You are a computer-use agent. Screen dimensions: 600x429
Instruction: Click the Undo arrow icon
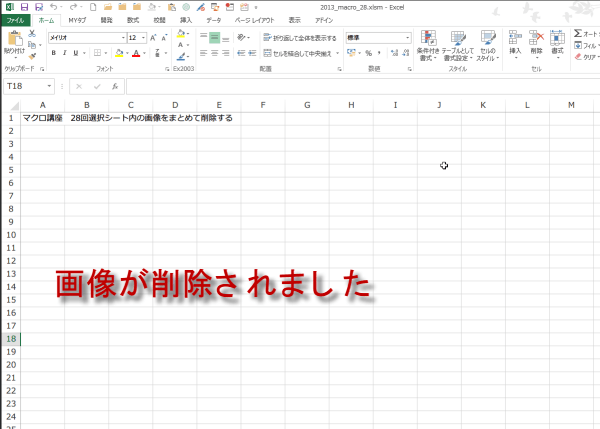coord(54,7)
